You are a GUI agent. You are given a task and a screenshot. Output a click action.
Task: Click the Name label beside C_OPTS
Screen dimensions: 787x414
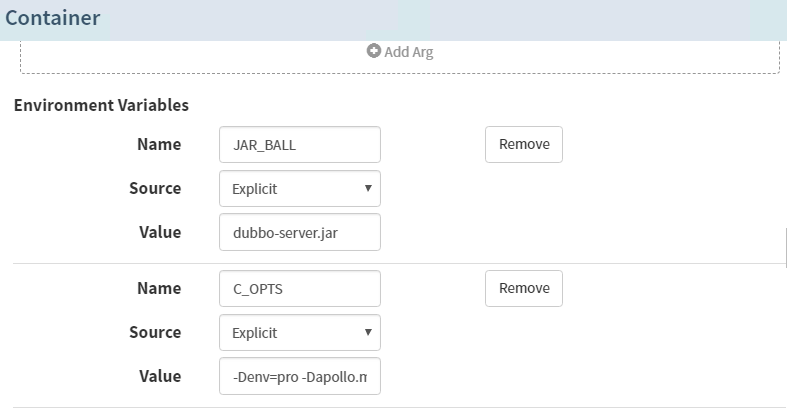[x=159, y=288]
